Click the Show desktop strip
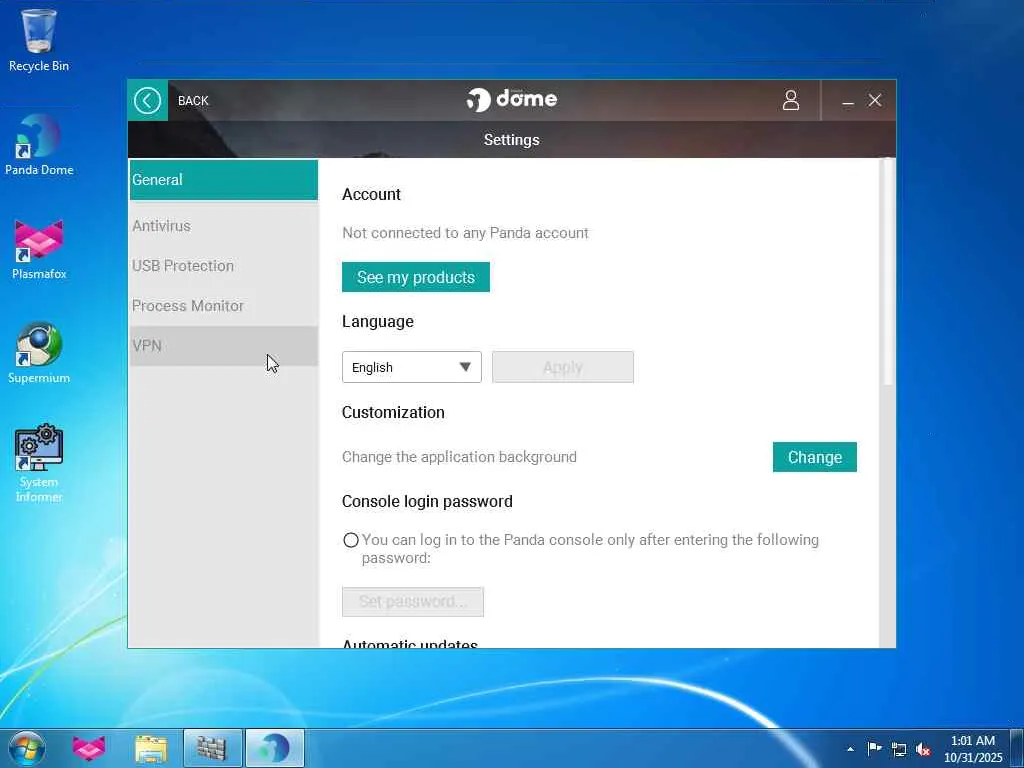The width and height of the screenshot is (1024, 768). [x=1017, y=748]
